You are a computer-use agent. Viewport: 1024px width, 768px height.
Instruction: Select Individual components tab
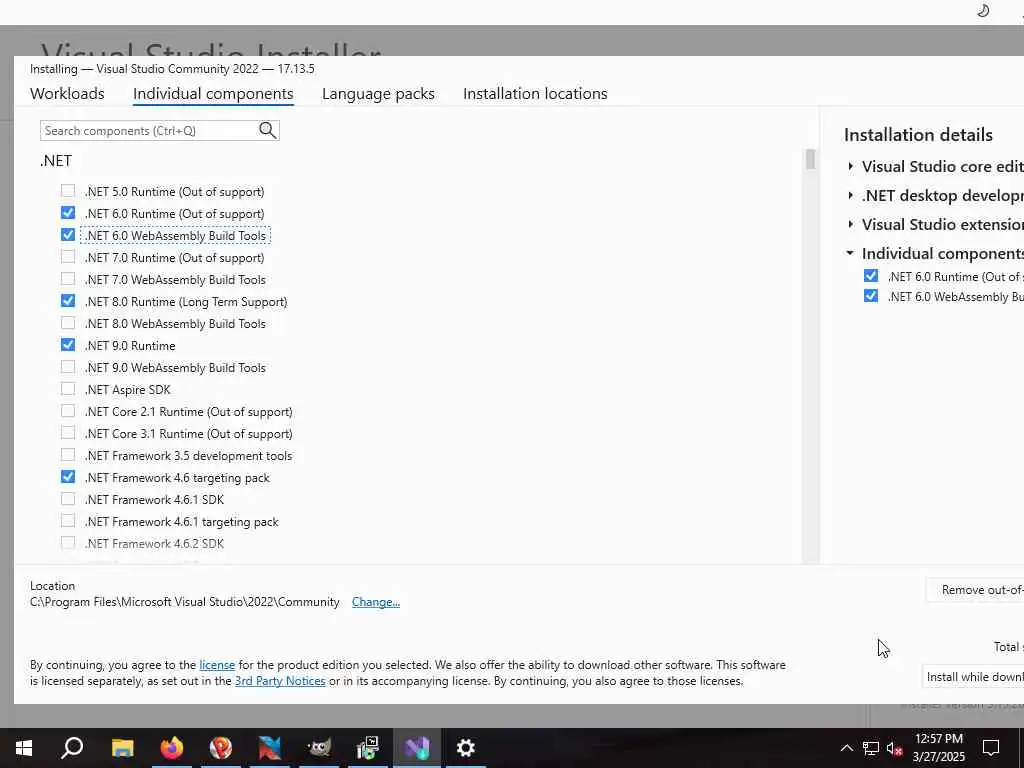(213, 93)
